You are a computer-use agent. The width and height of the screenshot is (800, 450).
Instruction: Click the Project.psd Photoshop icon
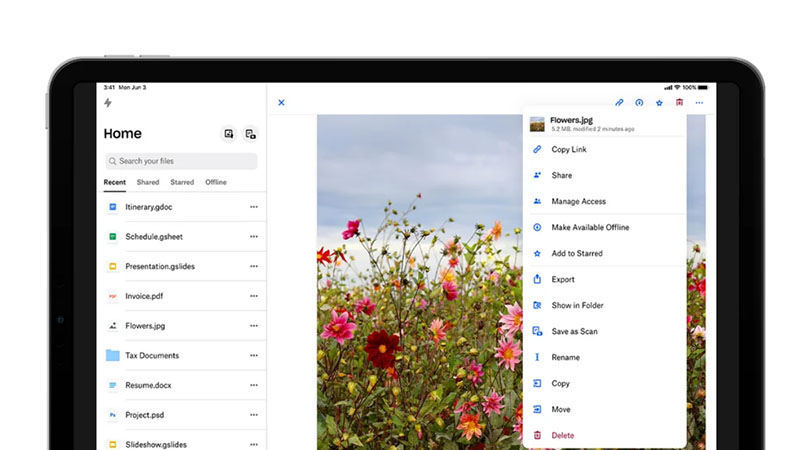[113, 415]
